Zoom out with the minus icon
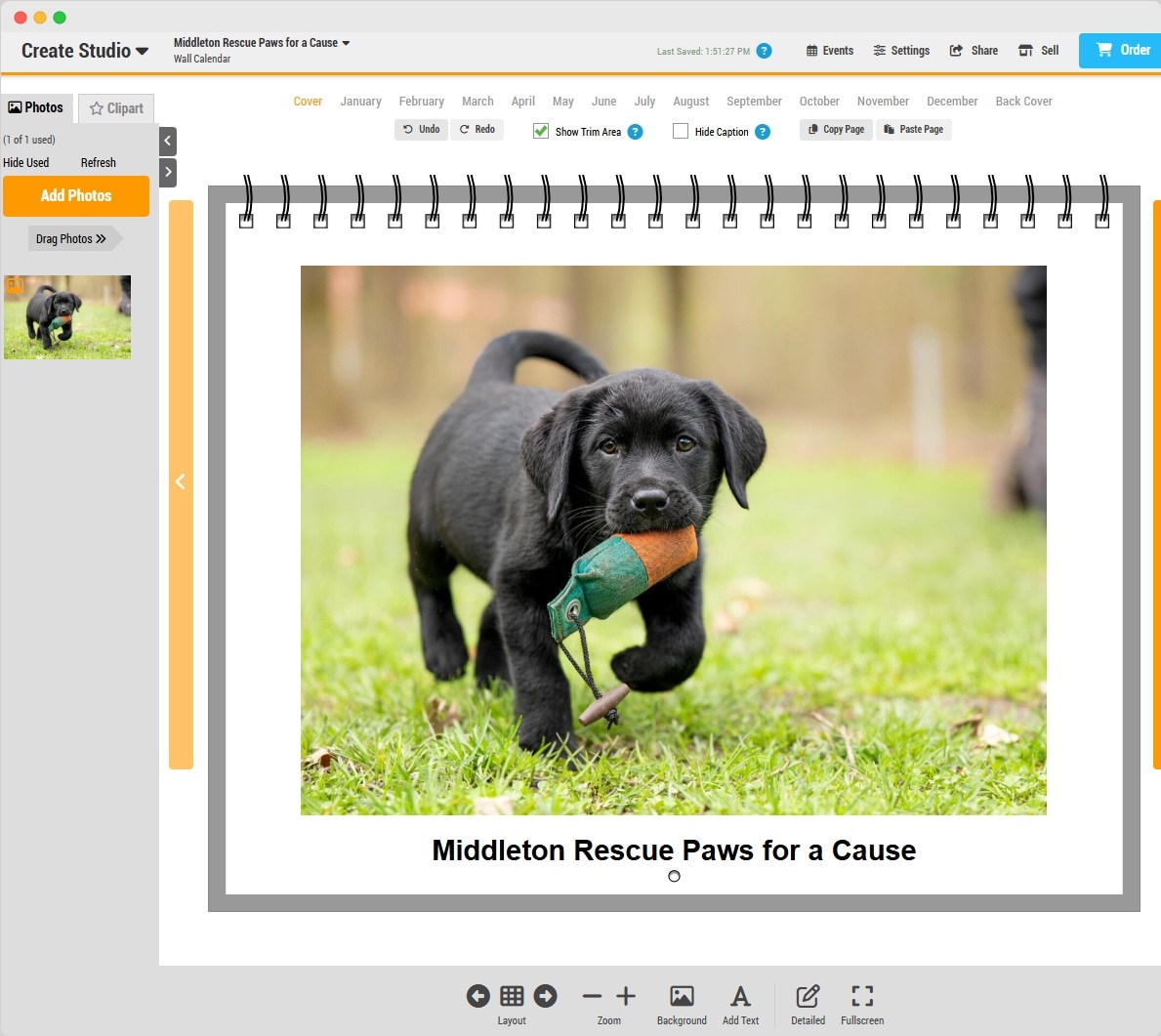1161x1036 pixels. (x=592, y=996)
